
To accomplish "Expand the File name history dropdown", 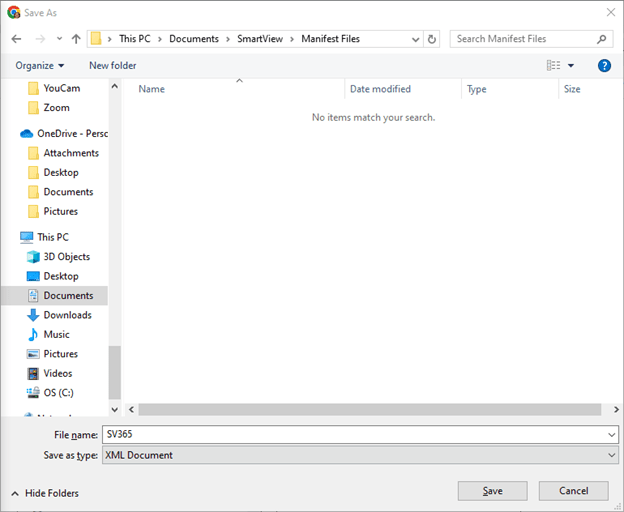I will click(x=611, y=435).
